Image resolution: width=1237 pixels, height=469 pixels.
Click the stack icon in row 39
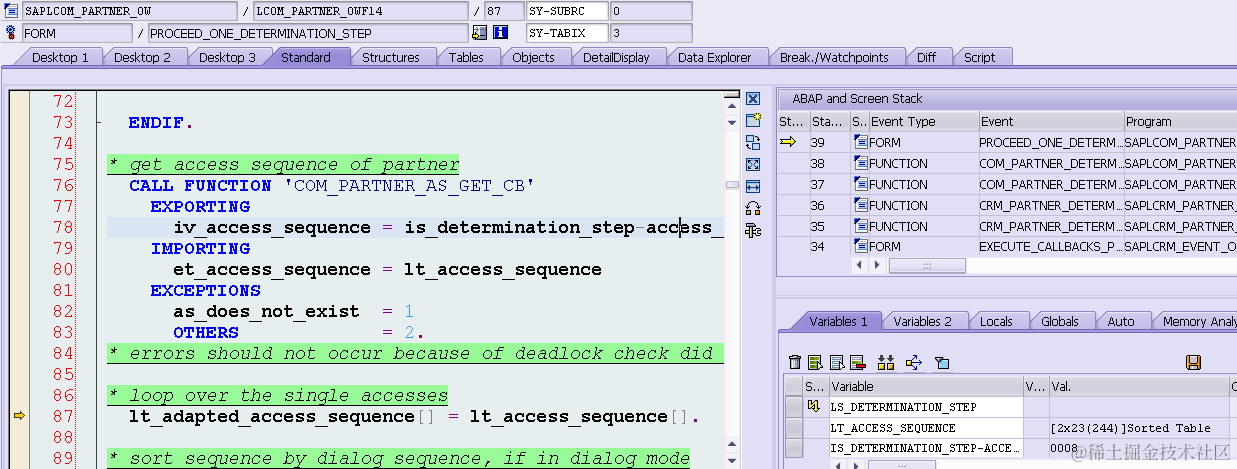coord(860,142)
